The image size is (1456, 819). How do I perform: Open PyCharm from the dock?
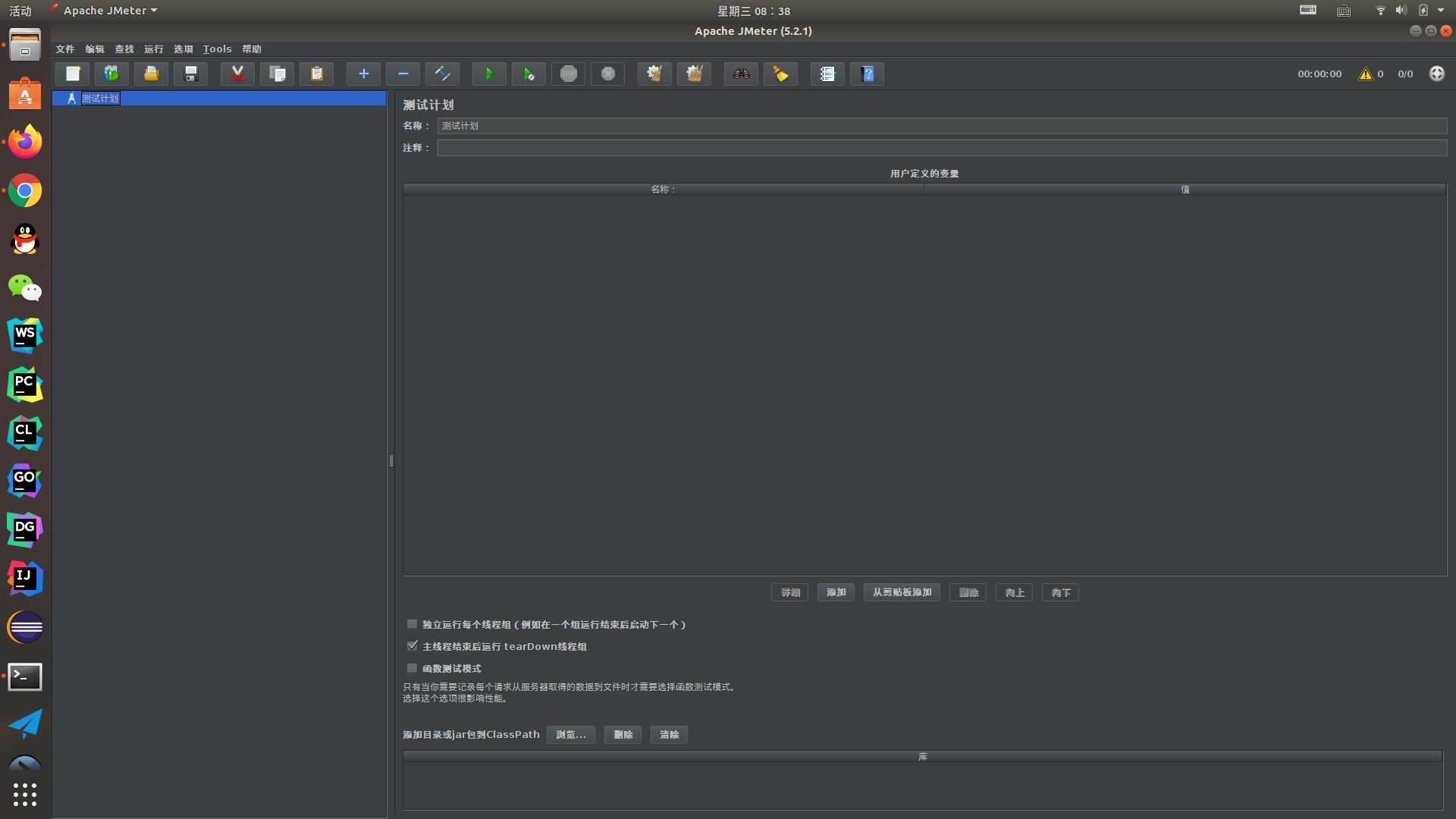click(x=25, y=384)
